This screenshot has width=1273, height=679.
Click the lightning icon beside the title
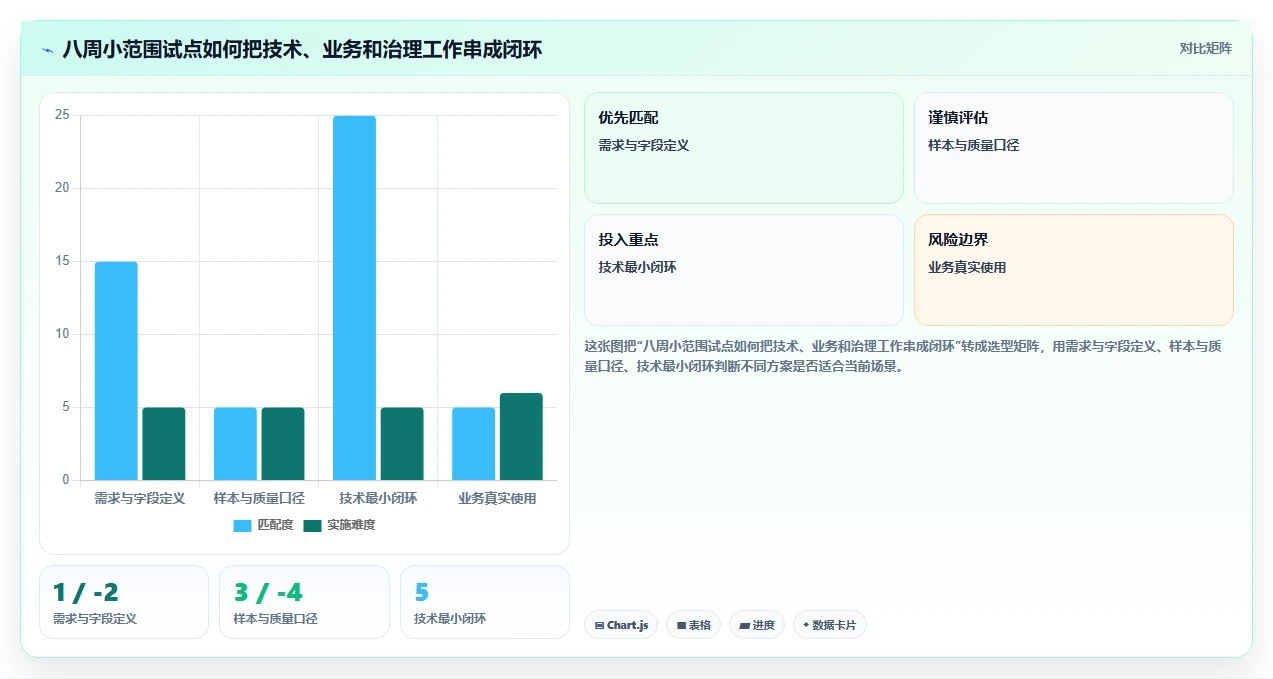(x=47, y=49)
